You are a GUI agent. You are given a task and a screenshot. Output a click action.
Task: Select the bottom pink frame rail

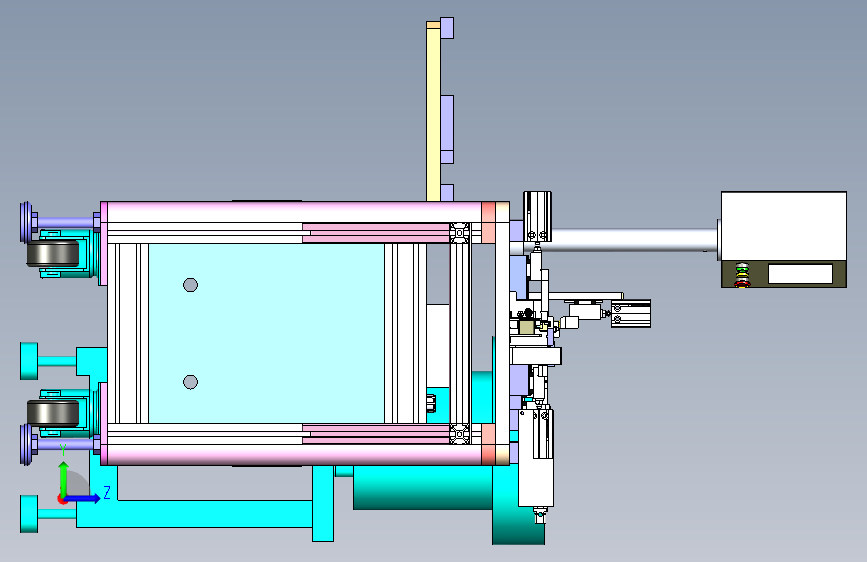[294, 454]
